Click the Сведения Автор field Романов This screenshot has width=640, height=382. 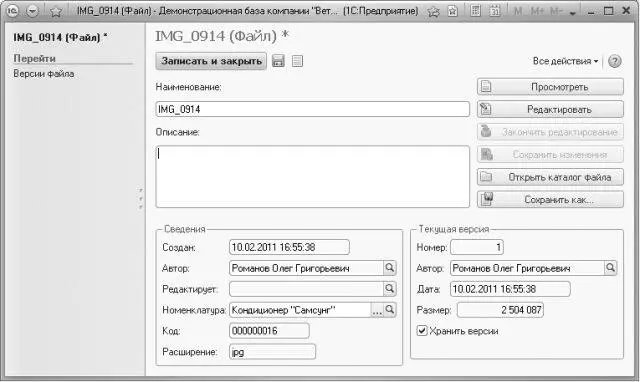point(306,268)
